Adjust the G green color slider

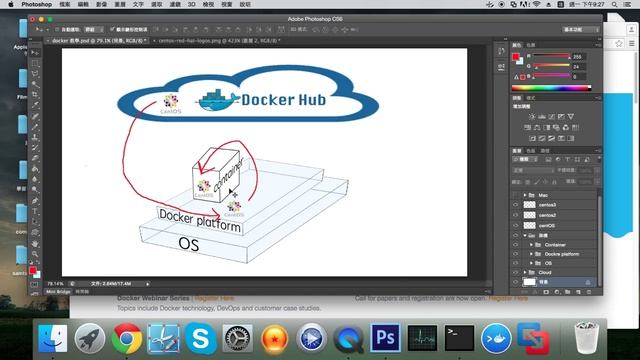click(551, 66)
